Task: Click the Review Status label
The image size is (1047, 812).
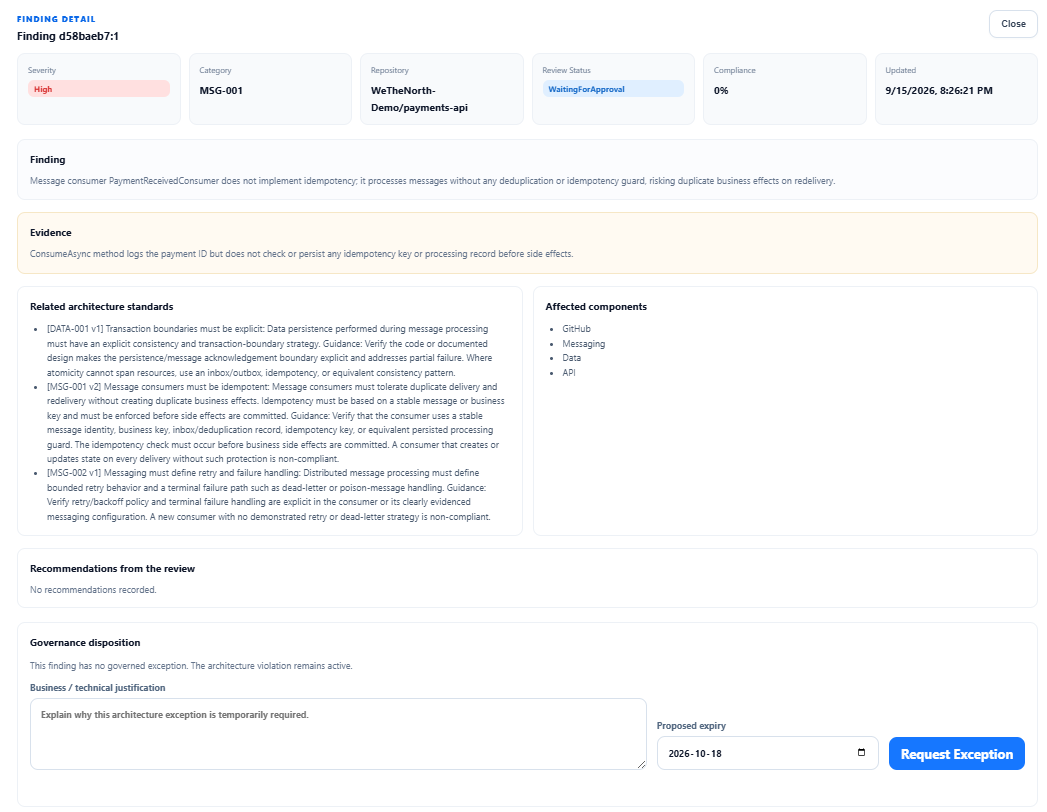Action: (x=566, y=70)
